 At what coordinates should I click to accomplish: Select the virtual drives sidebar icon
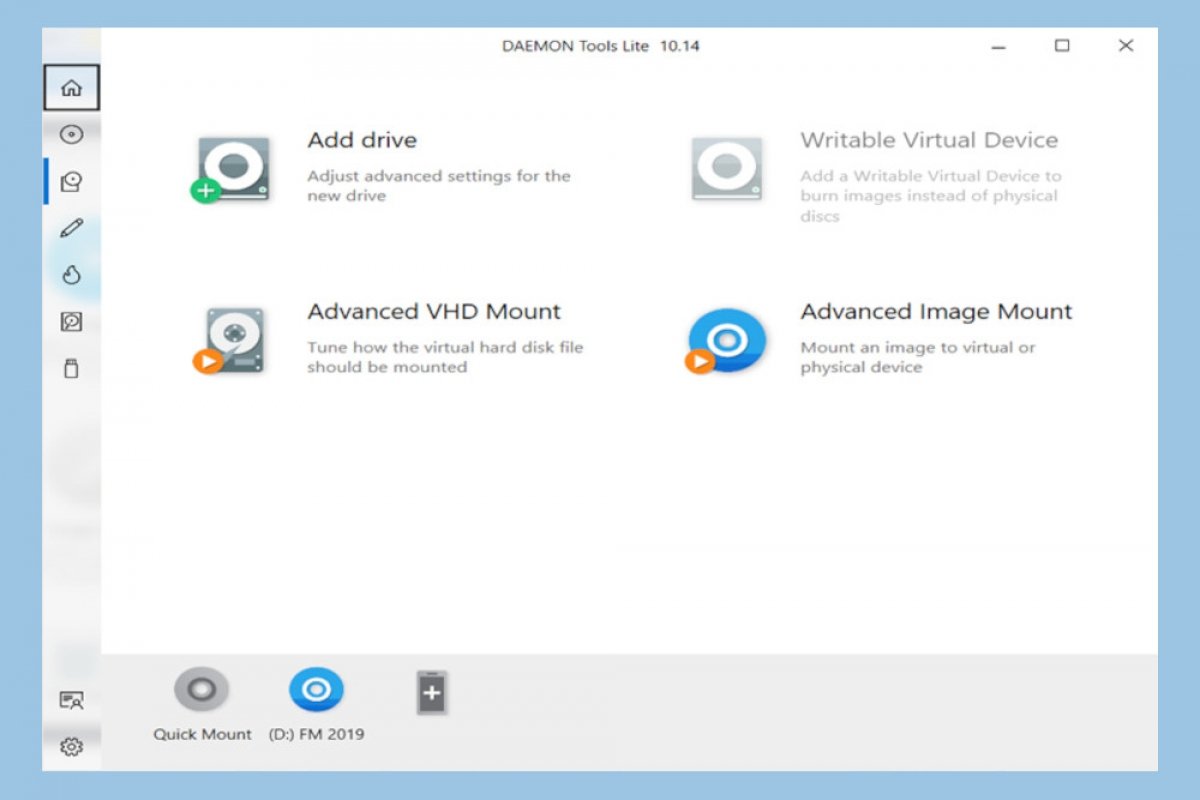(71, 181)
